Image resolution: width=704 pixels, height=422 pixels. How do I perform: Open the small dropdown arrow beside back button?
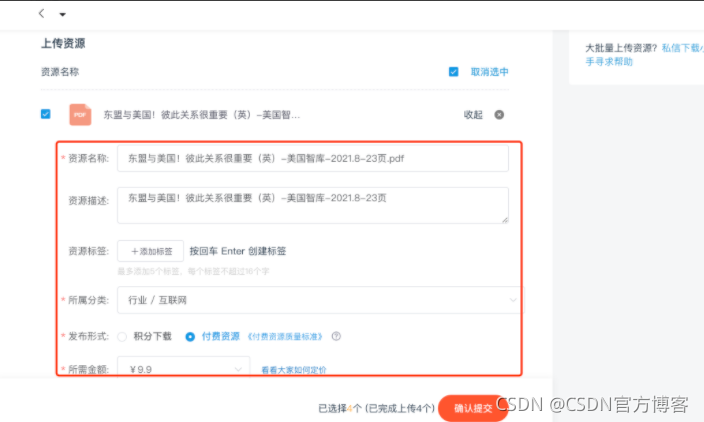click(x=62, y=14)
